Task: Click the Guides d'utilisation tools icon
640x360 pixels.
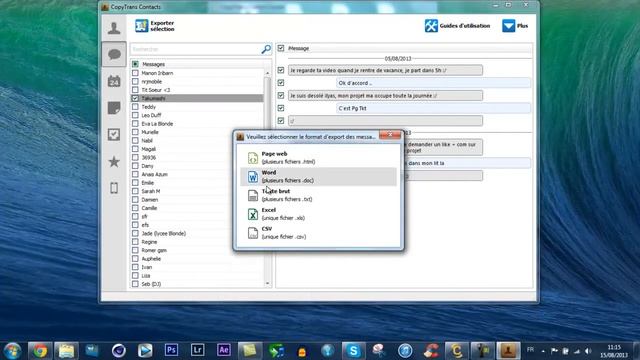Action: coord(431,26)
